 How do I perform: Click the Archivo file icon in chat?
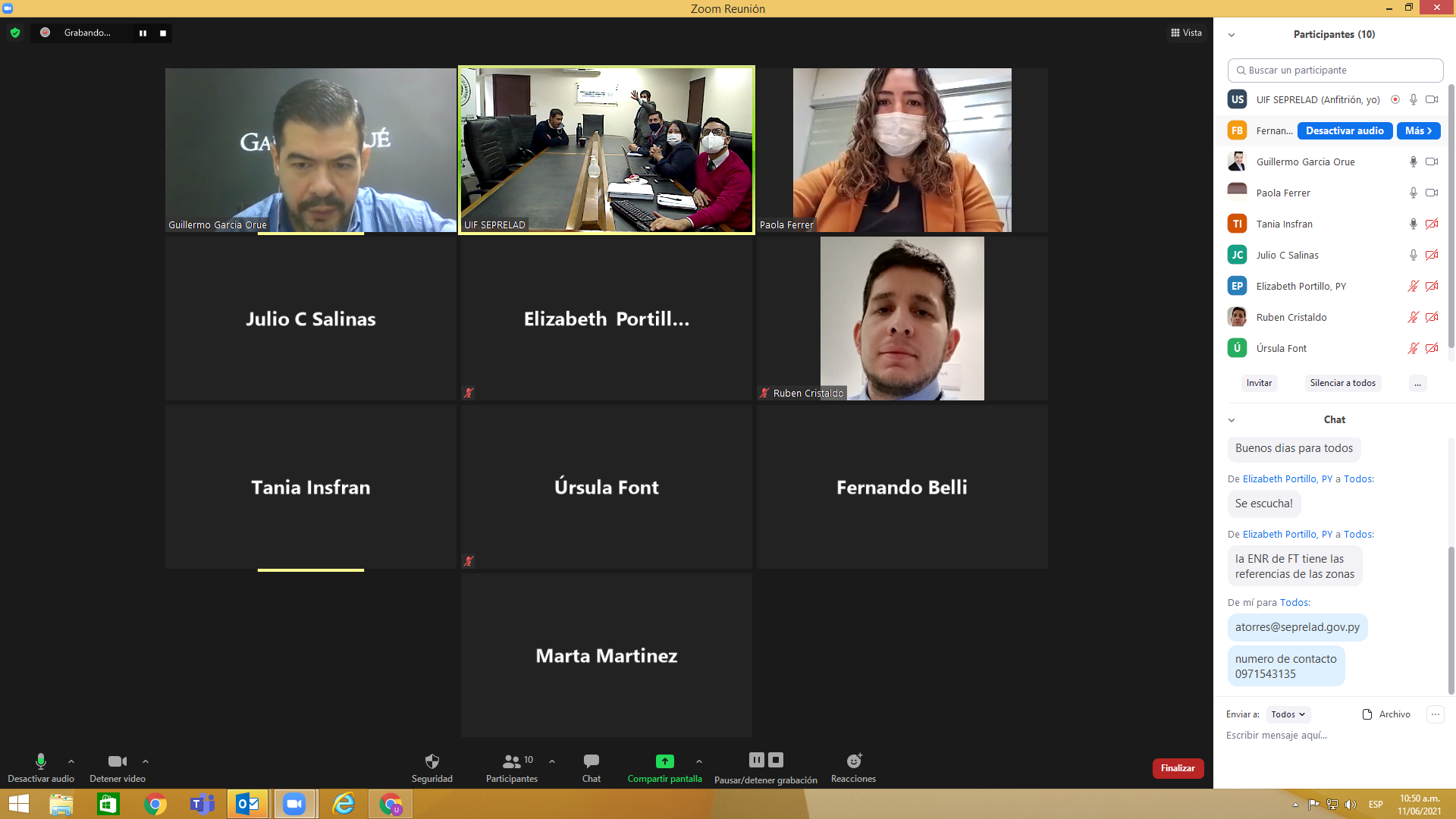click(x=1367, y=714)
